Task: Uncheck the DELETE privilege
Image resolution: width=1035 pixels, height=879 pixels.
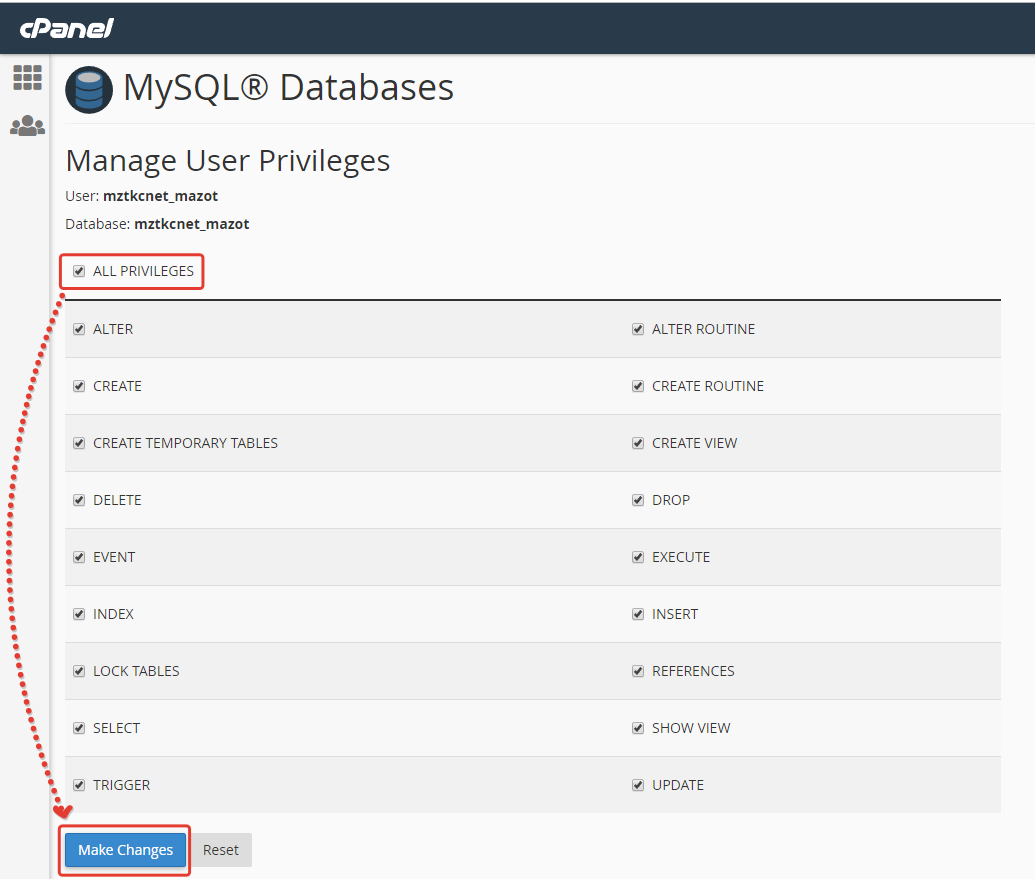Action: [79, 500]
